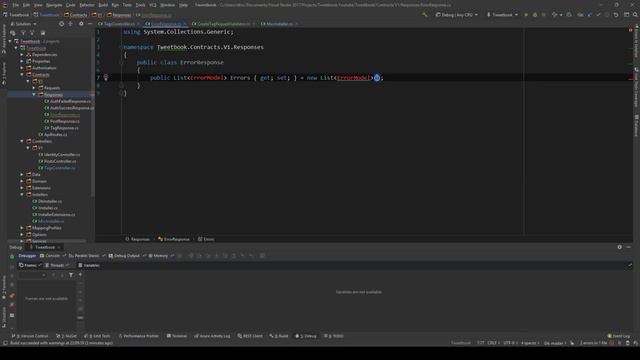The image size is (640, 360).
Task: Open the Build menu
Action: [x=103, y=5]
